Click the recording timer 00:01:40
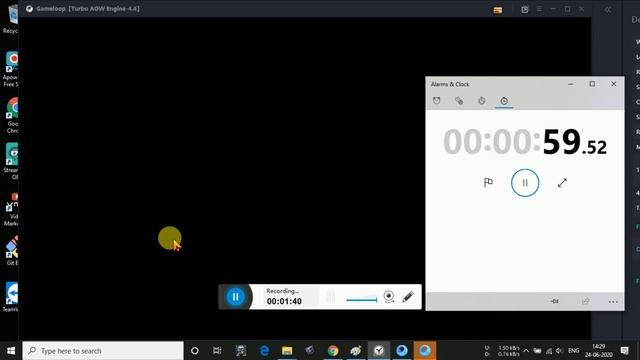640x360 pixels. pyautogui.click(x=284, y=301)
